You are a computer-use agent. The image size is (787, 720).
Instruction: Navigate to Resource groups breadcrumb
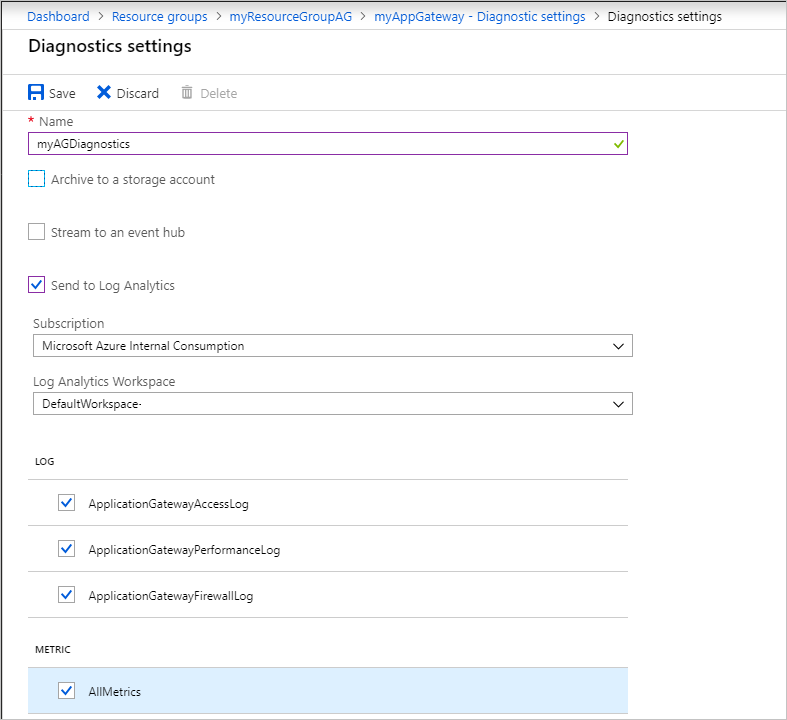click(x=160, y=17)
